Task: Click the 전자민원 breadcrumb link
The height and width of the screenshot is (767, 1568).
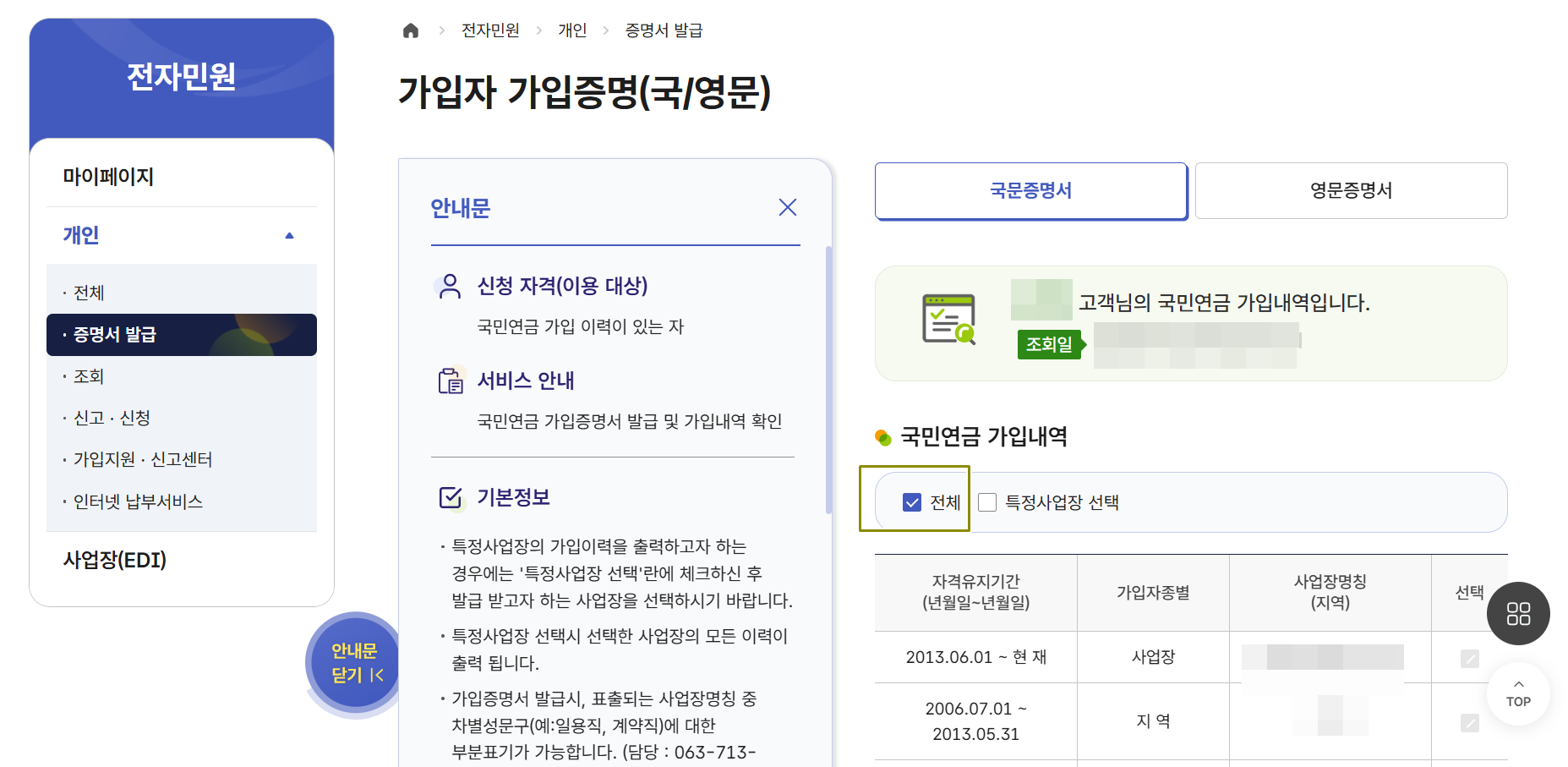Action: pyautogui.click(x=488, y=30)
